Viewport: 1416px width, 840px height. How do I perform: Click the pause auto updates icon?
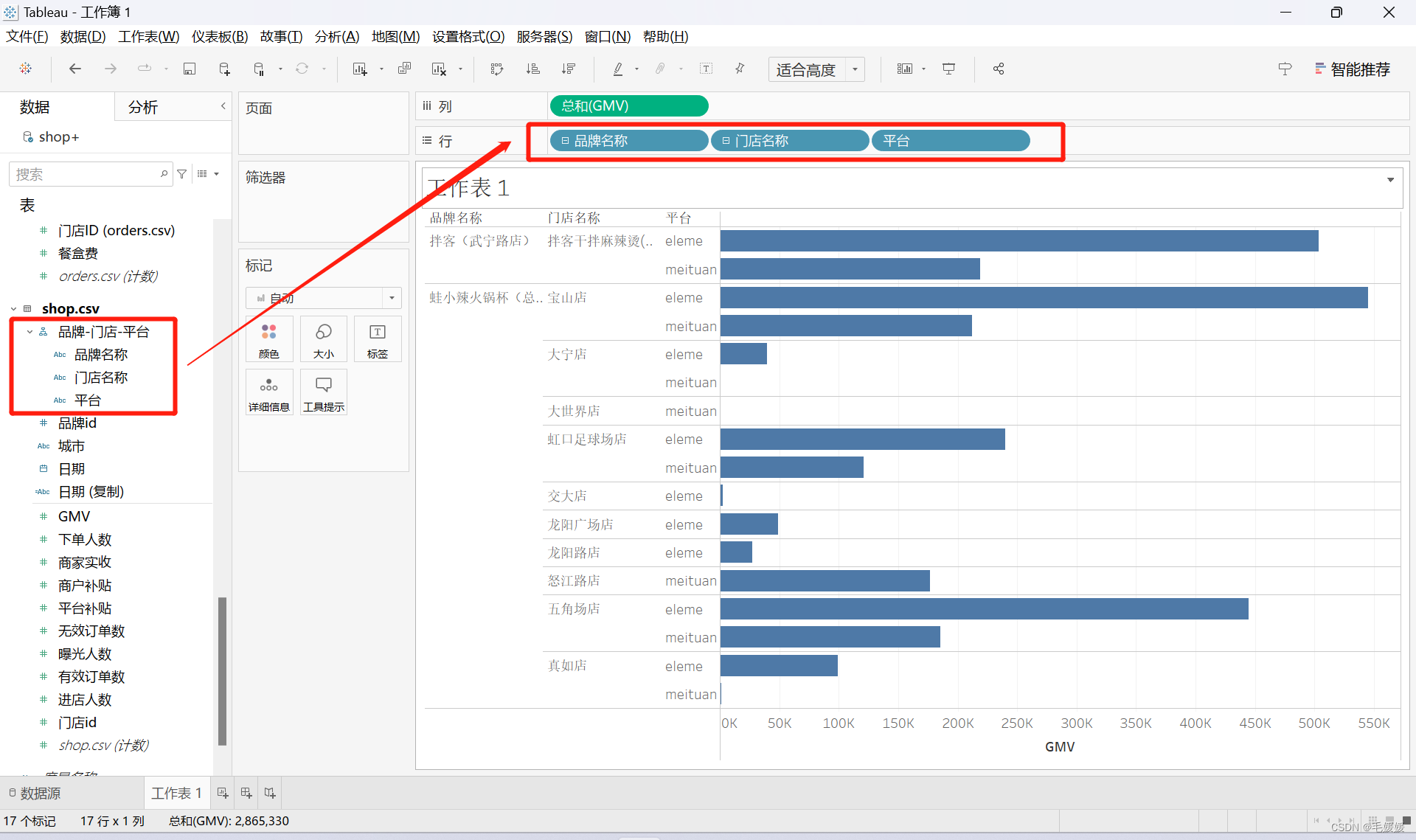pos(259,69)
